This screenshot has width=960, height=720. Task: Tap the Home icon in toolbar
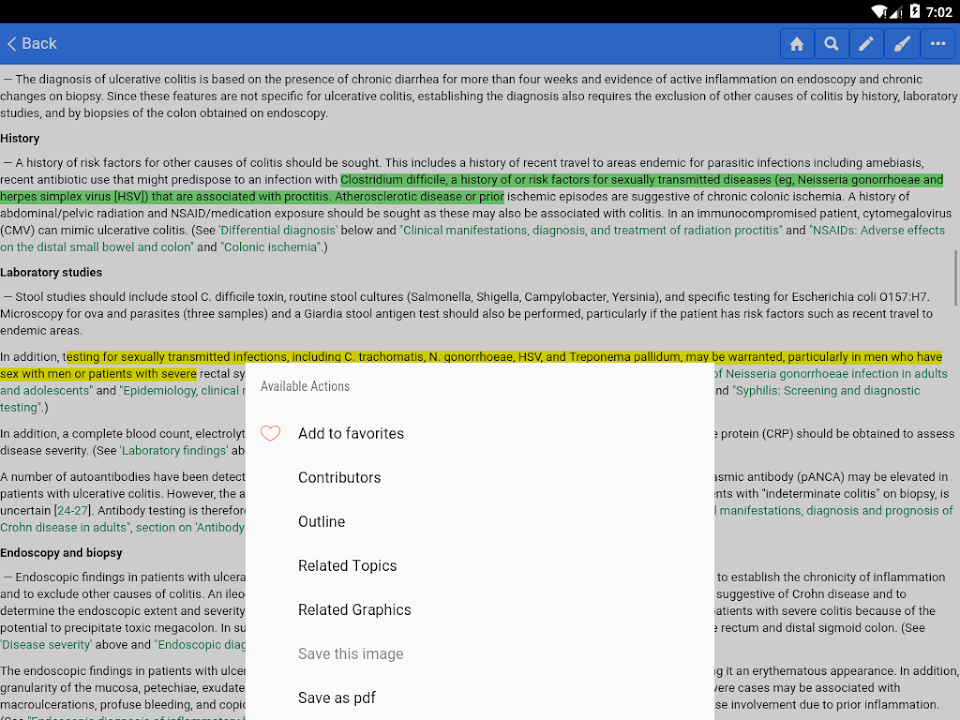pyautogui.click(x=797, y=44)
